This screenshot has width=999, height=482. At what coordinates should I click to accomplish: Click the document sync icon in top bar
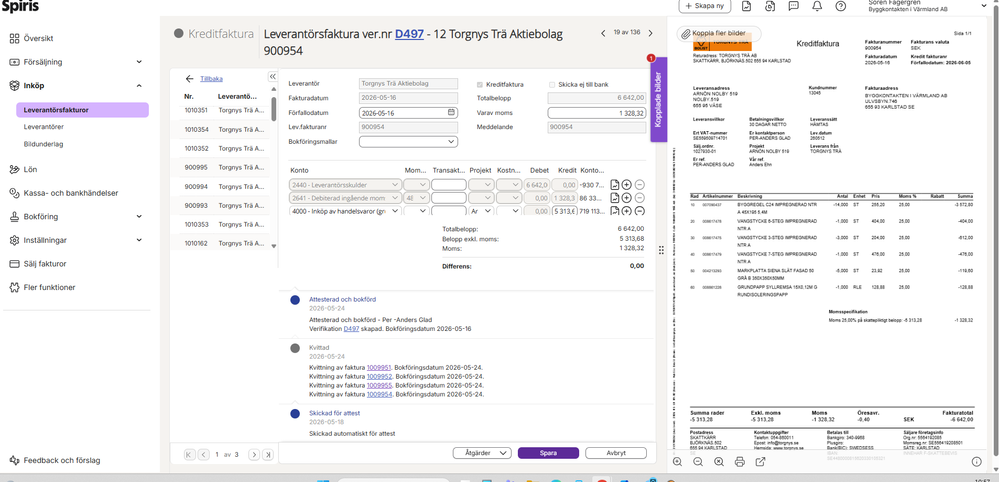pyautogui.click(x=770, y=6)
